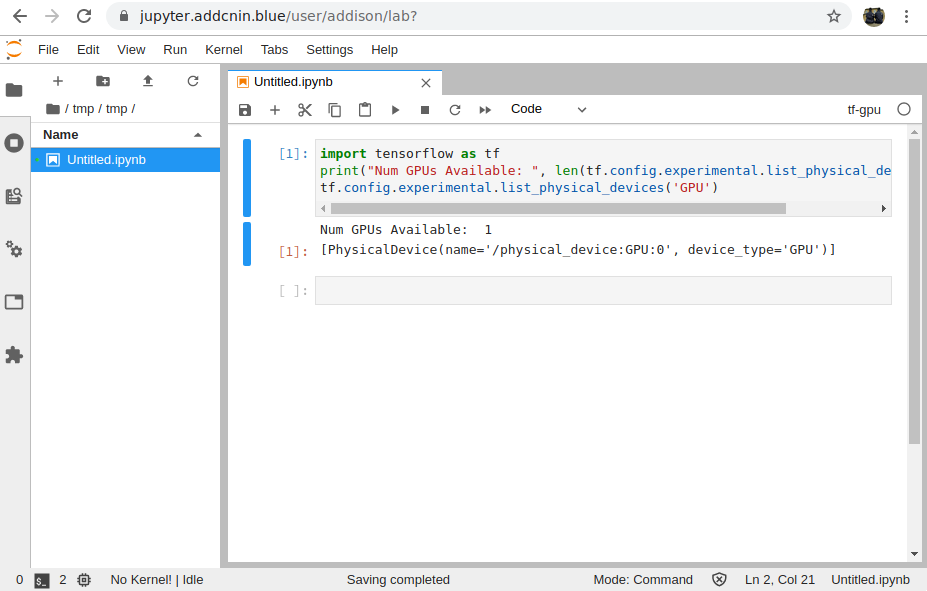This screenshot has width=927, height=591.
Task: Close the Untitled.ipynb tab
Action: (x=426, y=83)
